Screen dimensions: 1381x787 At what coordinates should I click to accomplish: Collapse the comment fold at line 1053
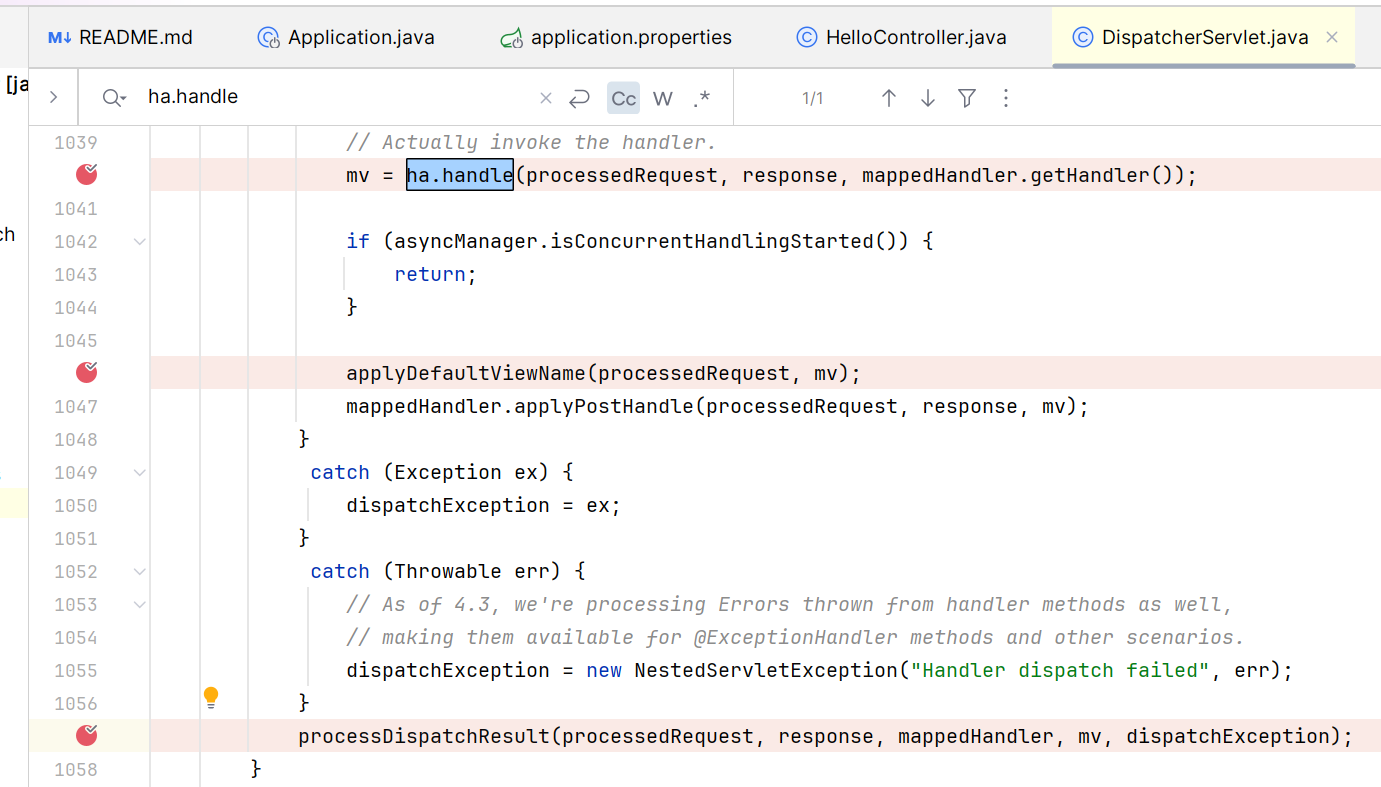[139, 604]
